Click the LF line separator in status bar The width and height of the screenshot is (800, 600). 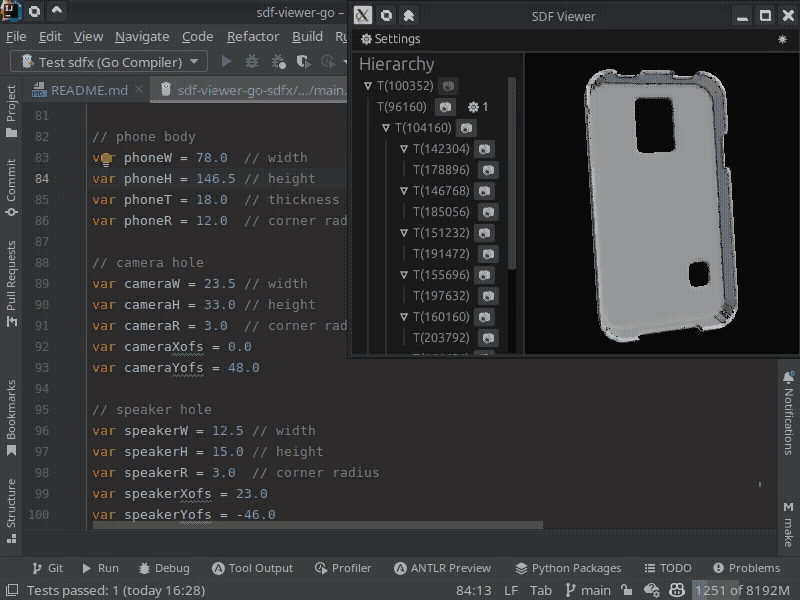pos(511,590)
